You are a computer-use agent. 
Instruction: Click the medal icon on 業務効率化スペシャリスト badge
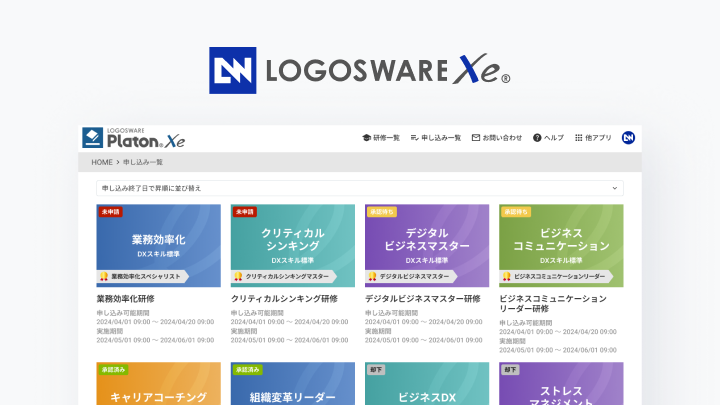click(x=103, y=276)
